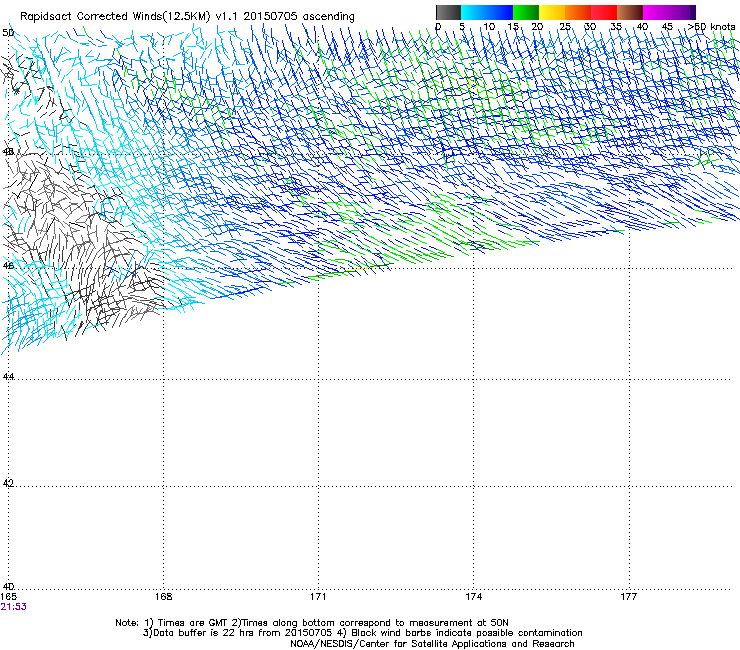
Task: Click the '>50 knots' legend label
Action: click(x=711, y=27)
